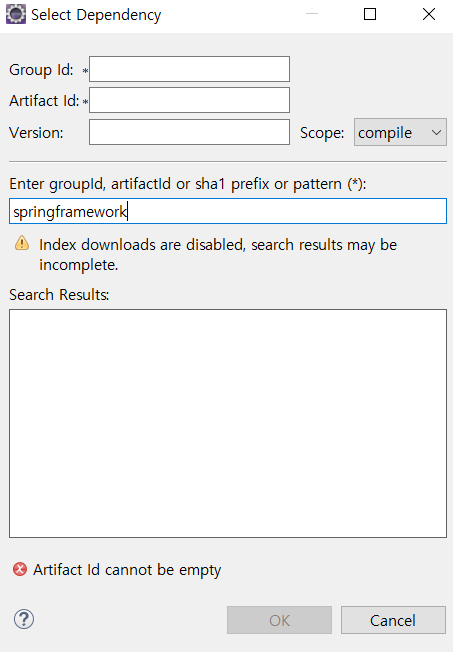Close the Select Dependency dialog

point(429,14)
